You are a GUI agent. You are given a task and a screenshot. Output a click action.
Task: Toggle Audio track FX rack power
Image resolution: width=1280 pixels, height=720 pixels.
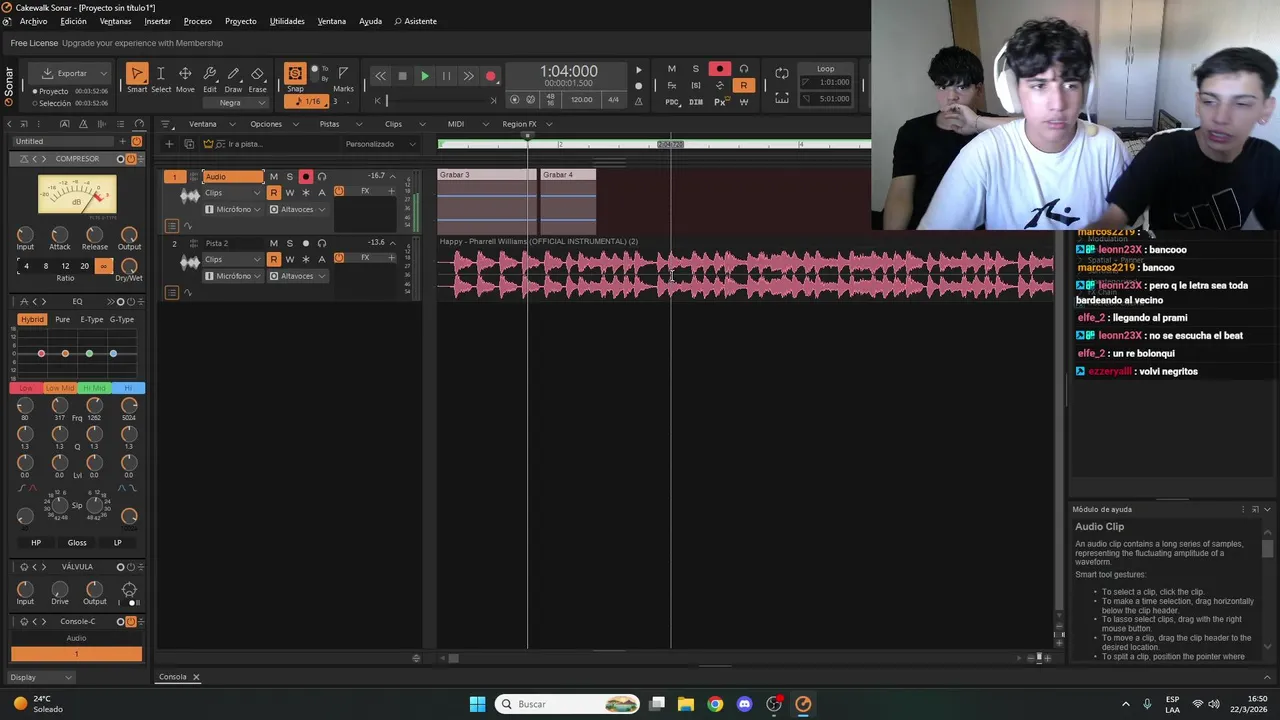click(x=339, y=191)
